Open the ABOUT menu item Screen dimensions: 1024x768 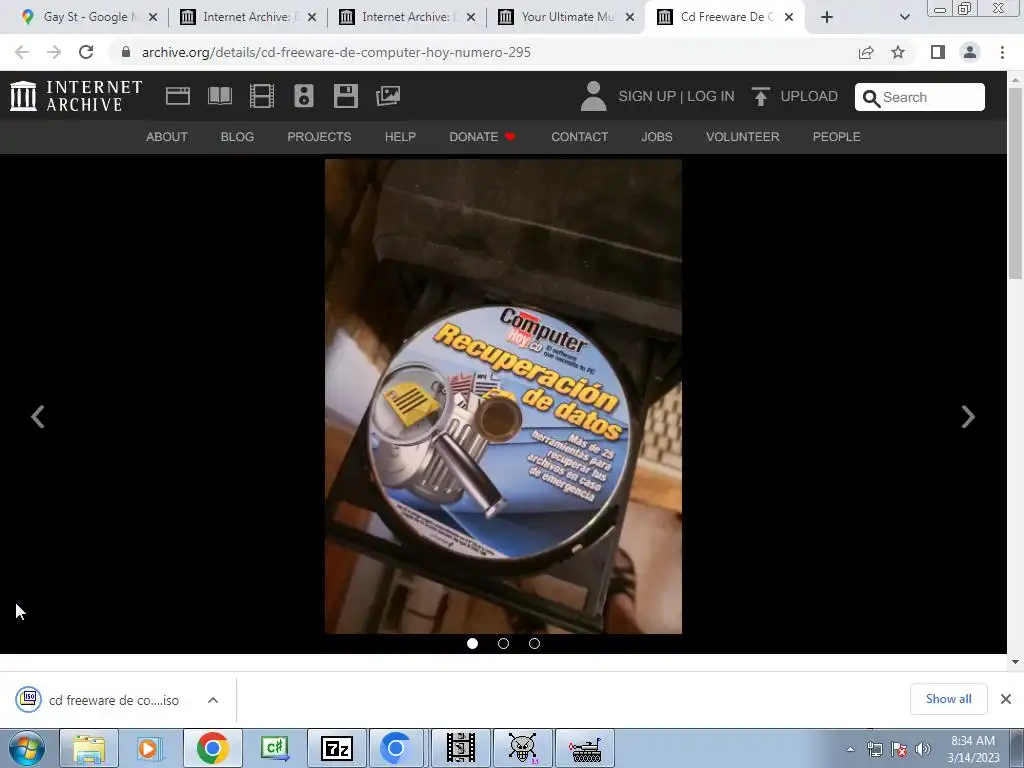click(167, 136)
